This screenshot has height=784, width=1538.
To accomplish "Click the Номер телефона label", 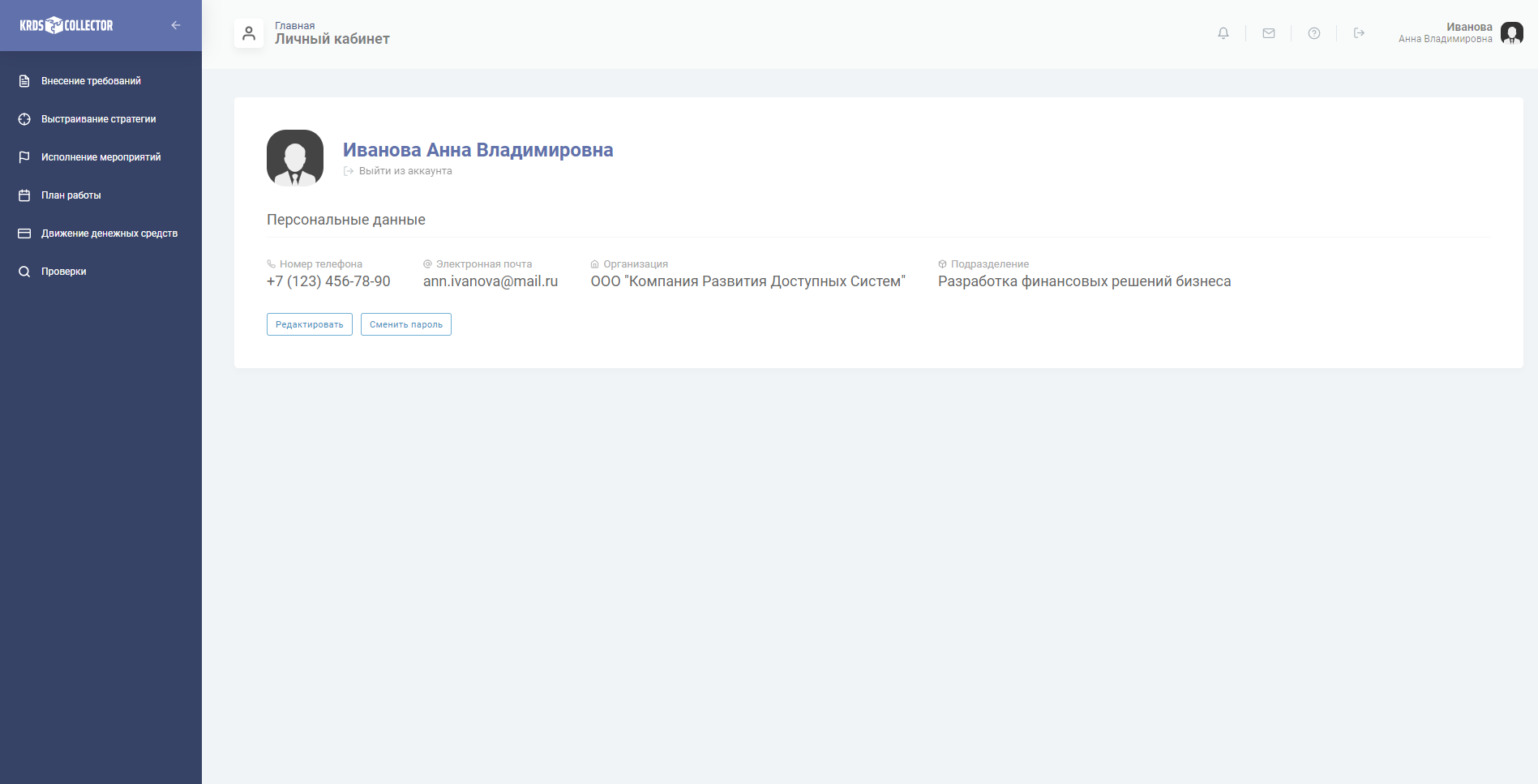I will pos(321,264).
